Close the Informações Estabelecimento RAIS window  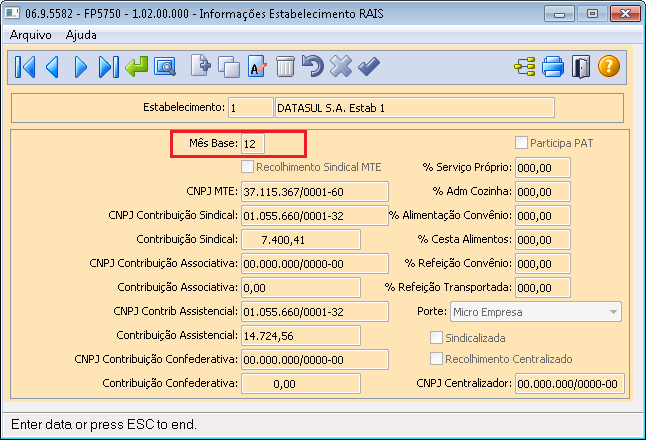pos(625,14)
